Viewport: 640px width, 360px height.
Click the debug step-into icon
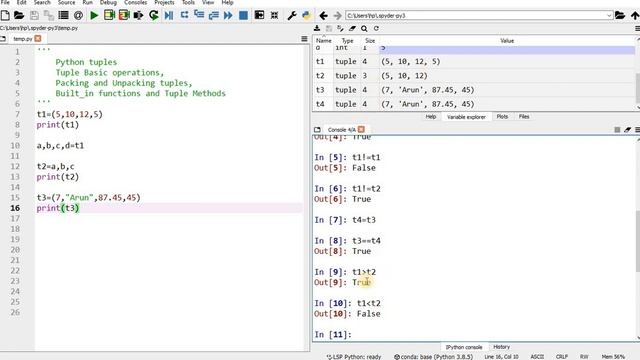[199, 15]
